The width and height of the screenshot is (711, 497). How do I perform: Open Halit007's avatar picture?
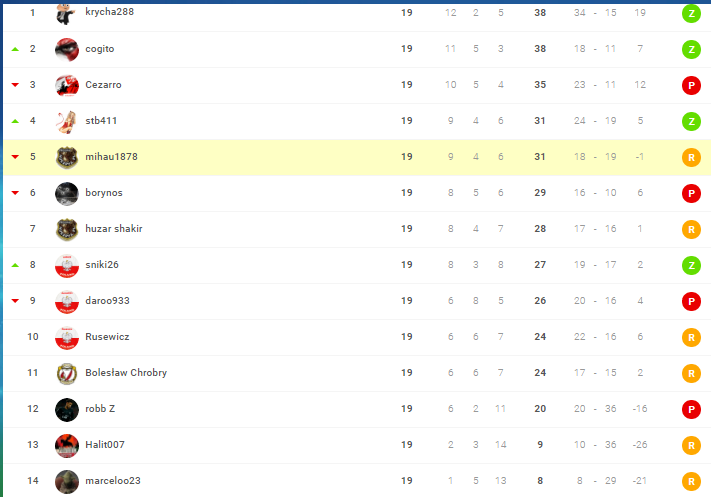click(x=67, y=446)
